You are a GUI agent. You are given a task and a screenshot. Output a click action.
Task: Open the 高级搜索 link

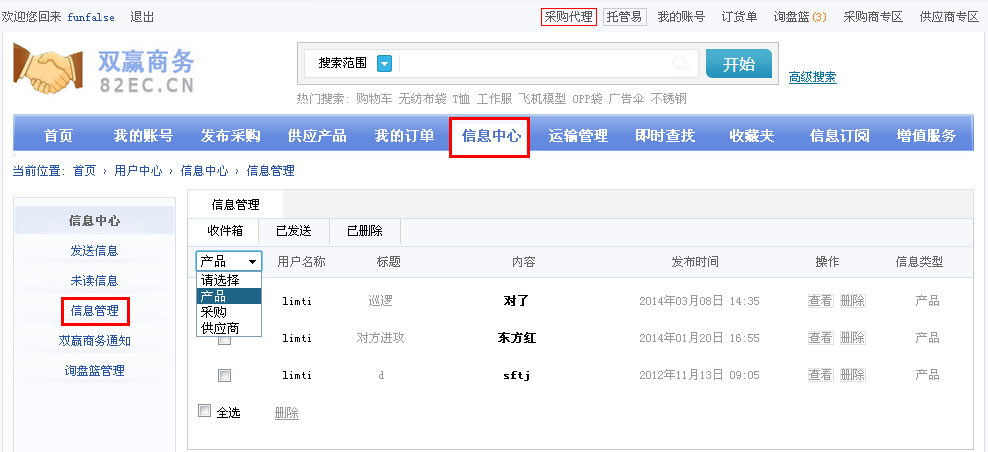[x=812, y=77]
